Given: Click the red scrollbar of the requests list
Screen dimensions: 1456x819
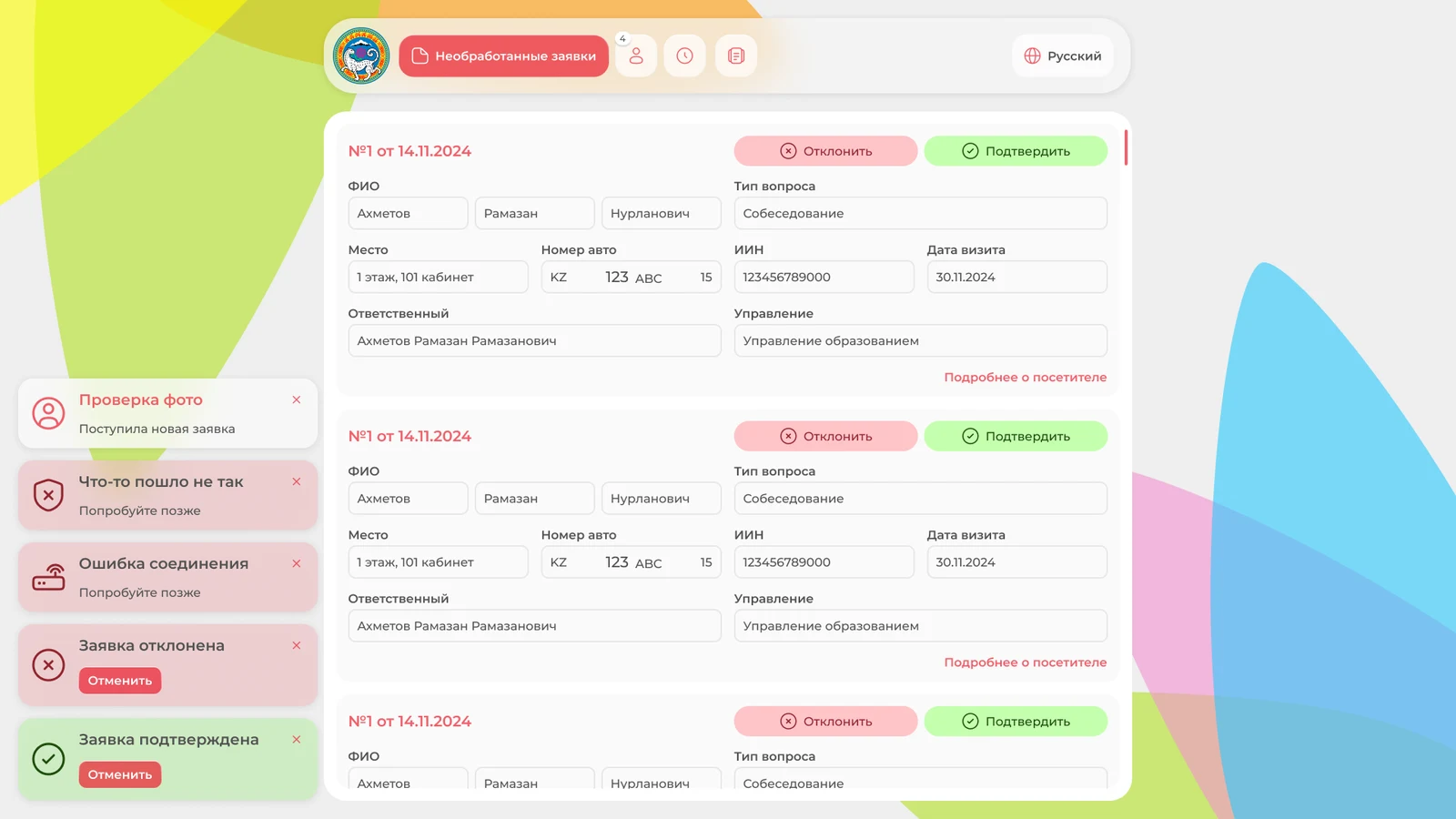Looking at the screenshot, I should coord(1126,147).
